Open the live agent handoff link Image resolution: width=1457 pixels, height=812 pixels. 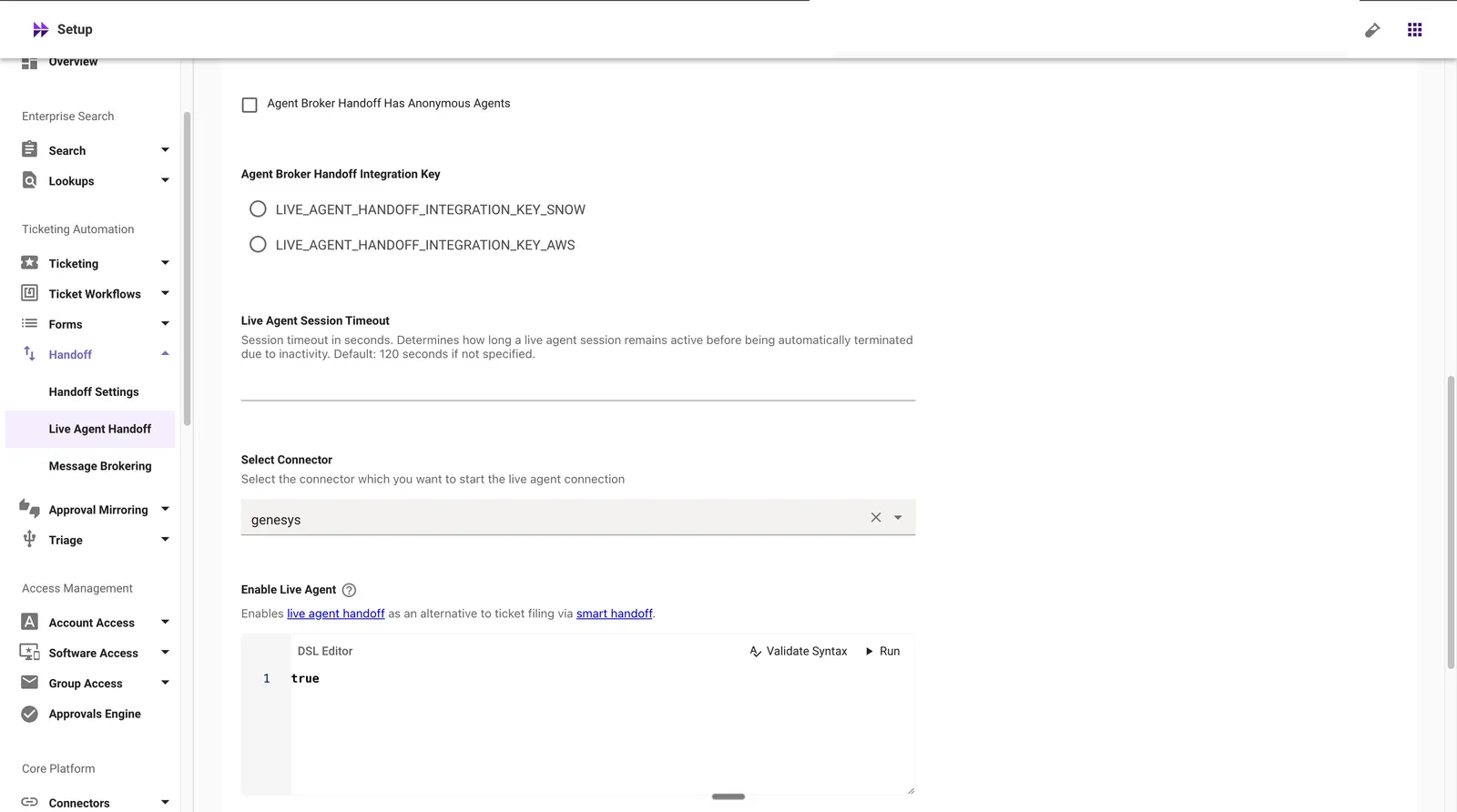[x=336, y=614]
